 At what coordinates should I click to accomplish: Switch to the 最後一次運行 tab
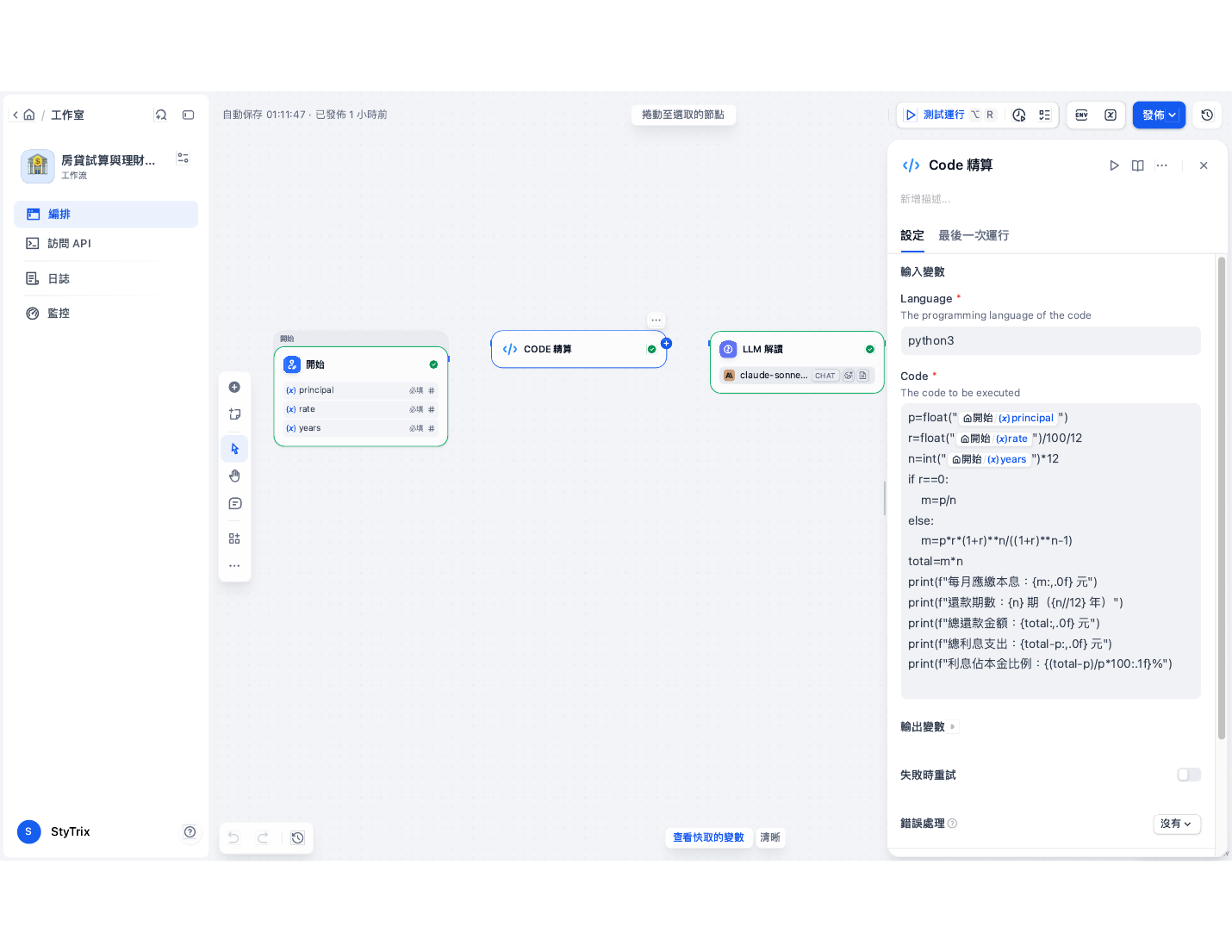coord(974,235)
